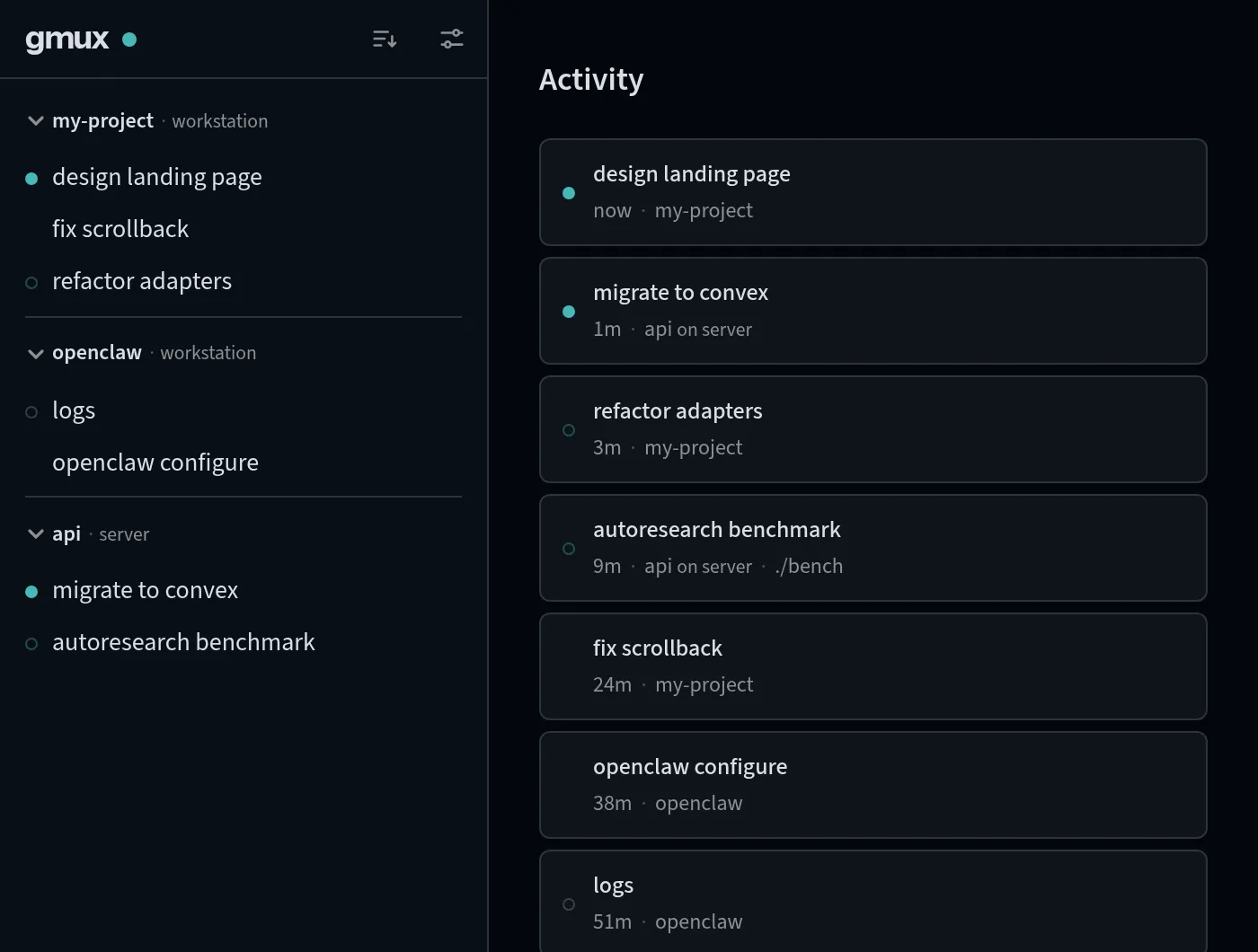Click 'server' label next to api

click(124, 534)
